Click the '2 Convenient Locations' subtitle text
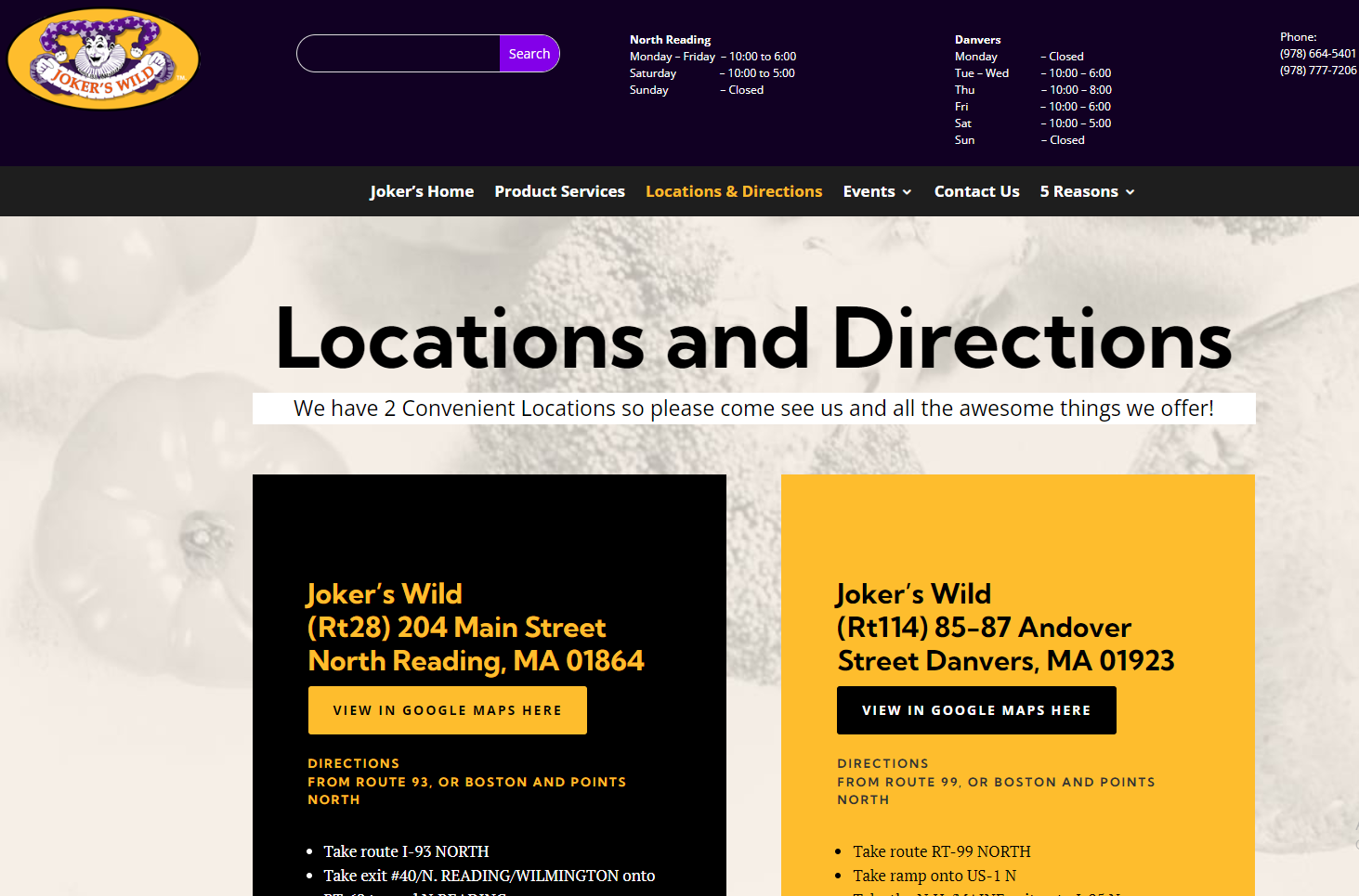The width and height of the screenshot is (1359, 896). click(x=753, y=409)
